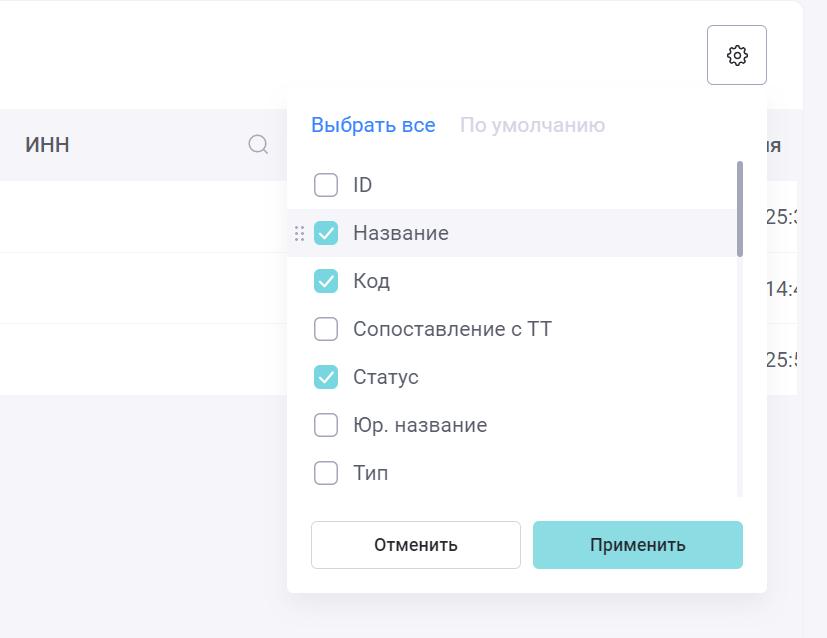Click the По умолчанию link
Image resolution: width=827 pixels, height=638 pixels.
point(532,125)
